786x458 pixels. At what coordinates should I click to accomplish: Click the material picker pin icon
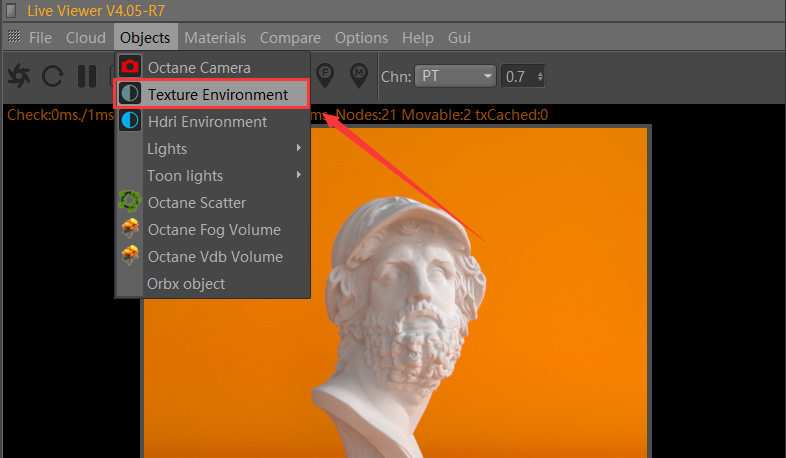[x=359, y=76]
